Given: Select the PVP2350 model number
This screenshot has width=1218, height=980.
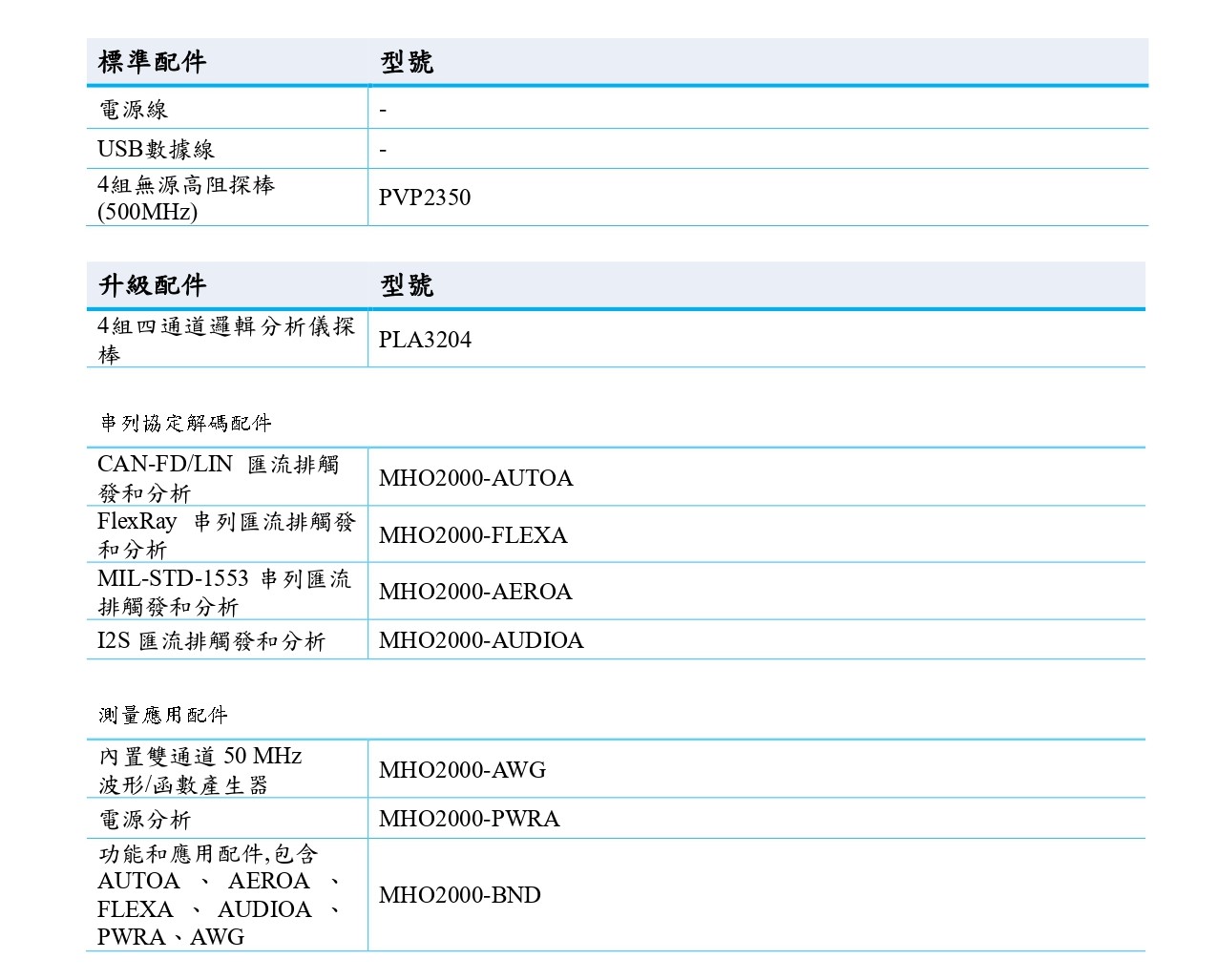Looking at the screenshot, I should (425, 198).
